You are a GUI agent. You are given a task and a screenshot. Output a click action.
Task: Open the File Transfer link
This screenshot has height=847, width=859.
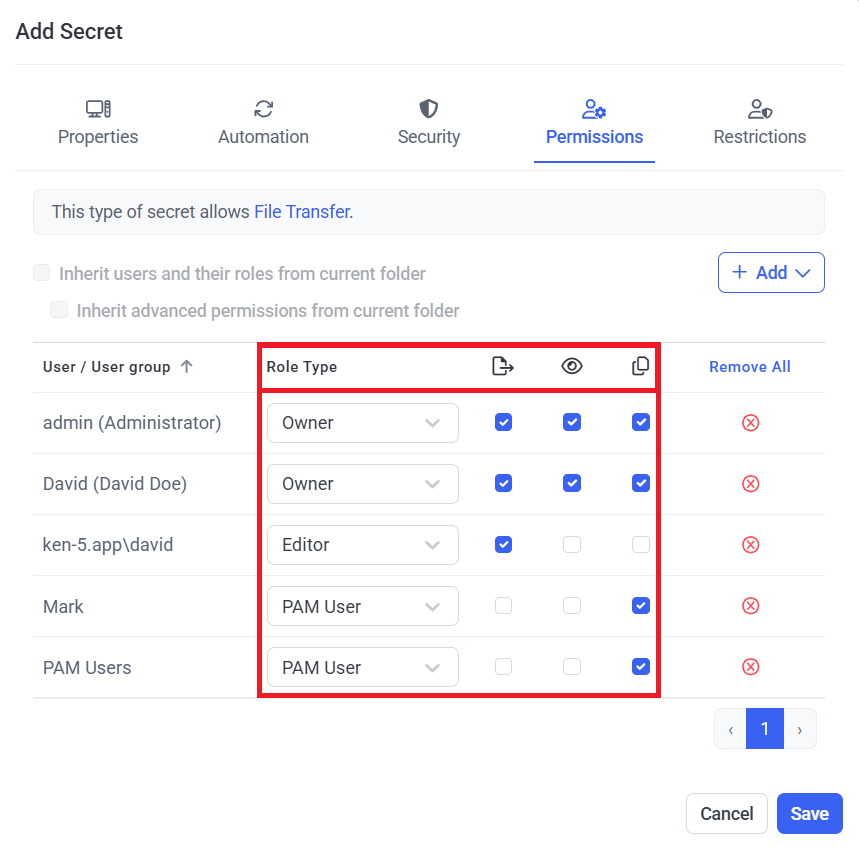click(301, 212)
